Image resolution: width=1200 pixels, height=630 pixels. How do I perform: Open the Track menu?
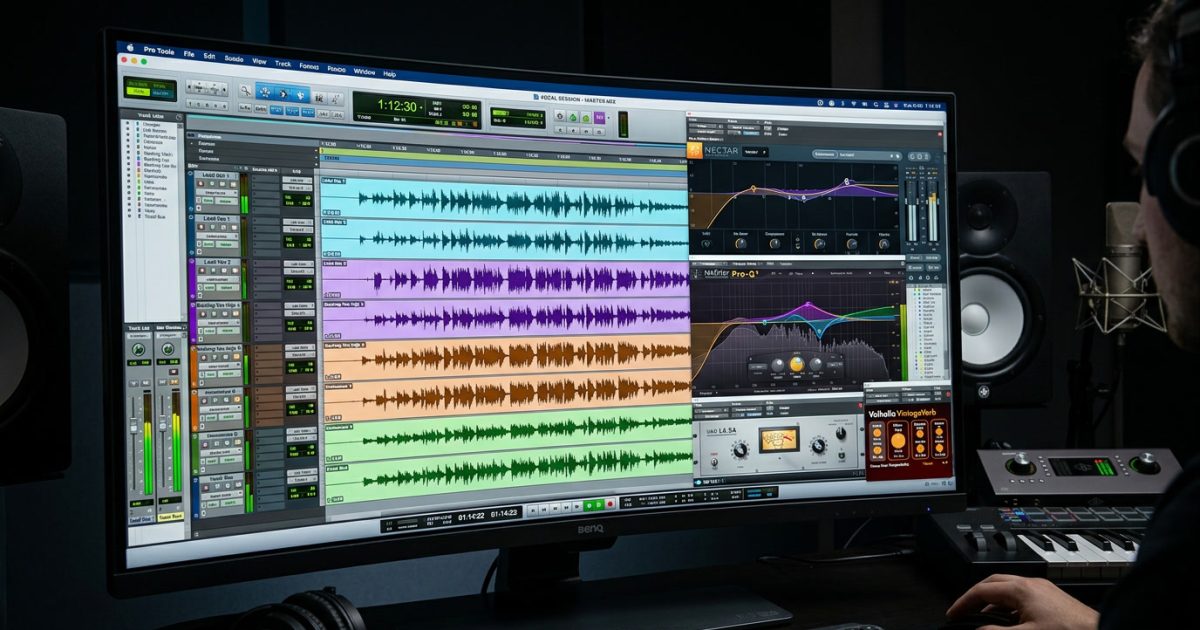click(x=283, y=64)
